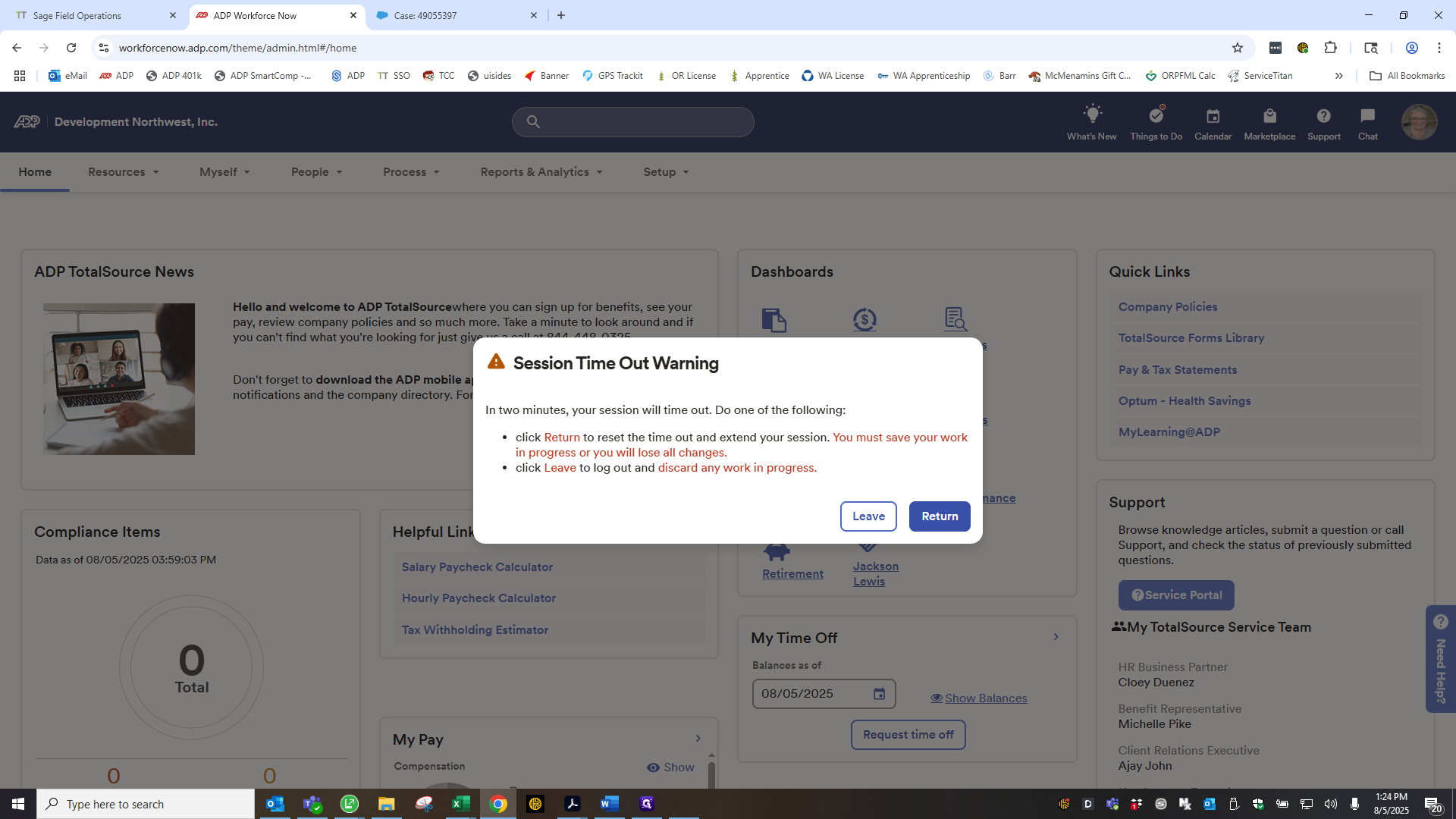The image size is (1456, 819).
Task: Open Outlook from the taskbar
Action: point(275,804)
